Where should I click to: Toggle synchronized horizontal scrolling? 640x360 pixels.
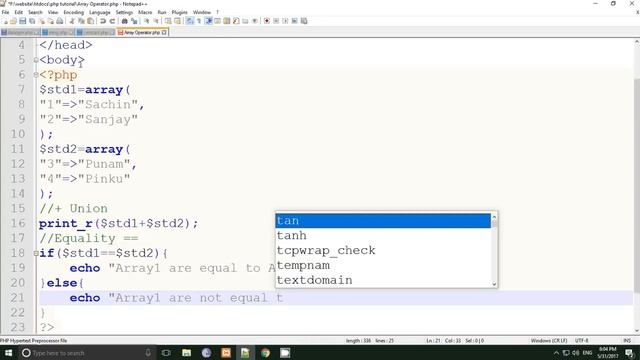(x=177, y=21)
